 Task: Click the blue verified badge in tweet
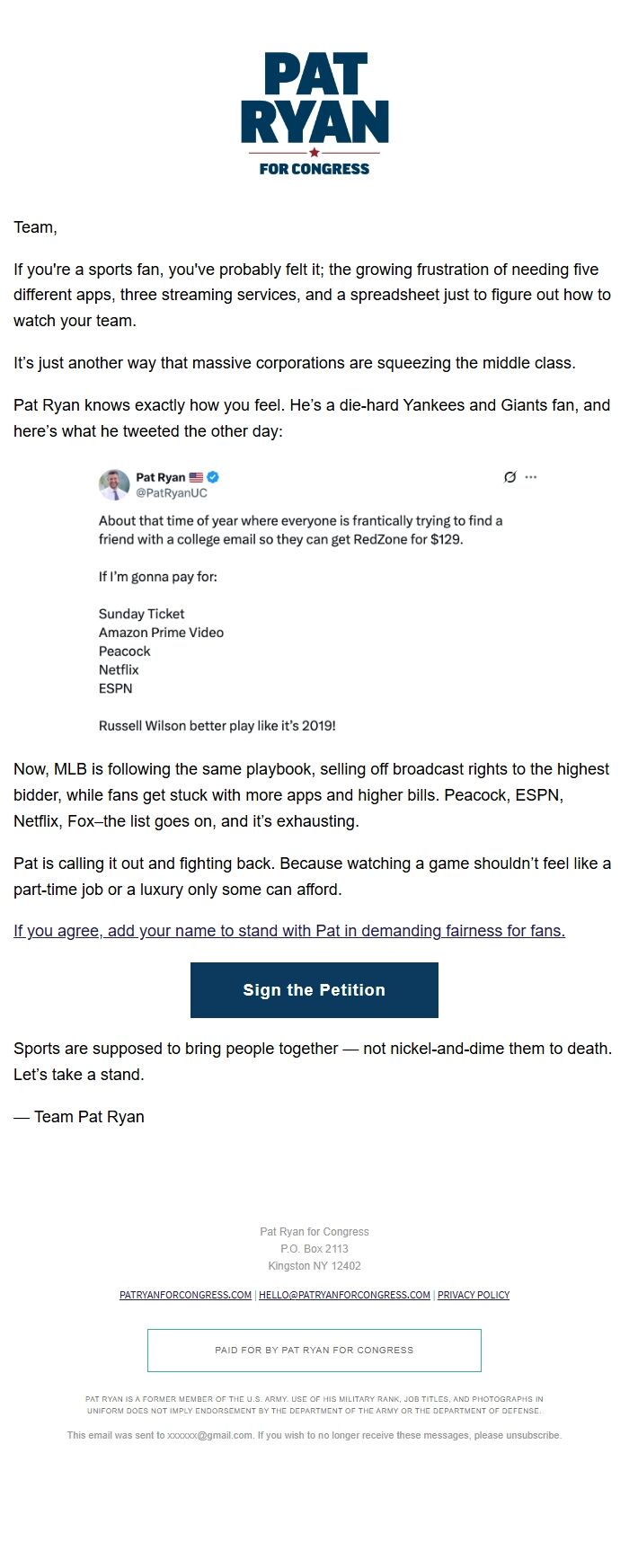tap(213, 477)
